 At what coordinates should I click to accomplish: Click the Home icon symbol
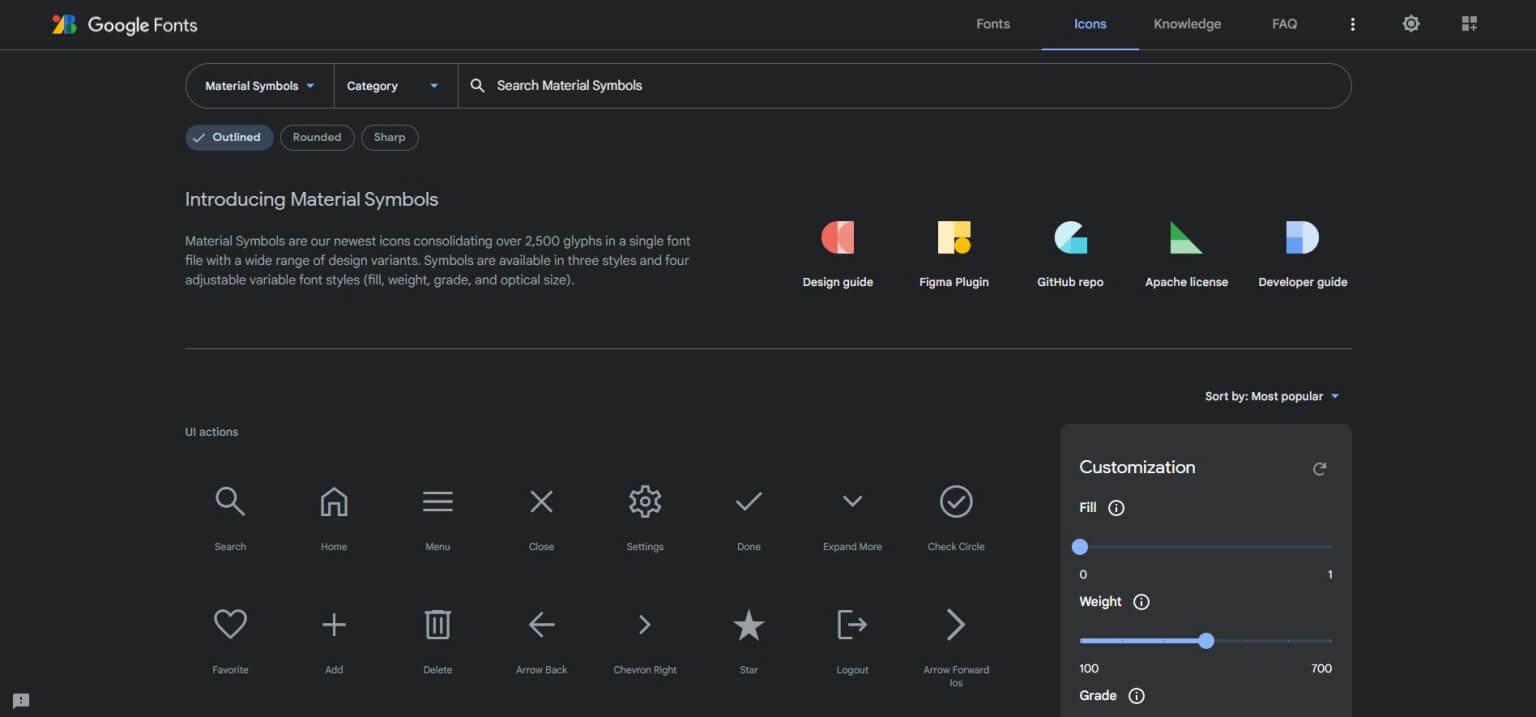(x=333, y=501)
